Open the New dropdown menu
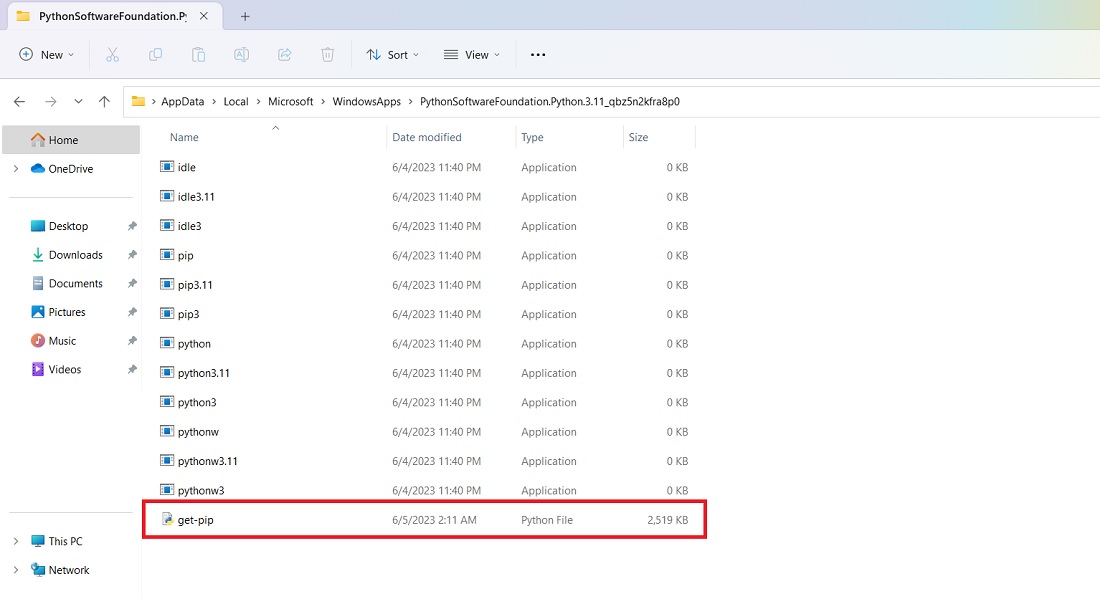This screenshot has height=599, width=1100. click(47, 55)
